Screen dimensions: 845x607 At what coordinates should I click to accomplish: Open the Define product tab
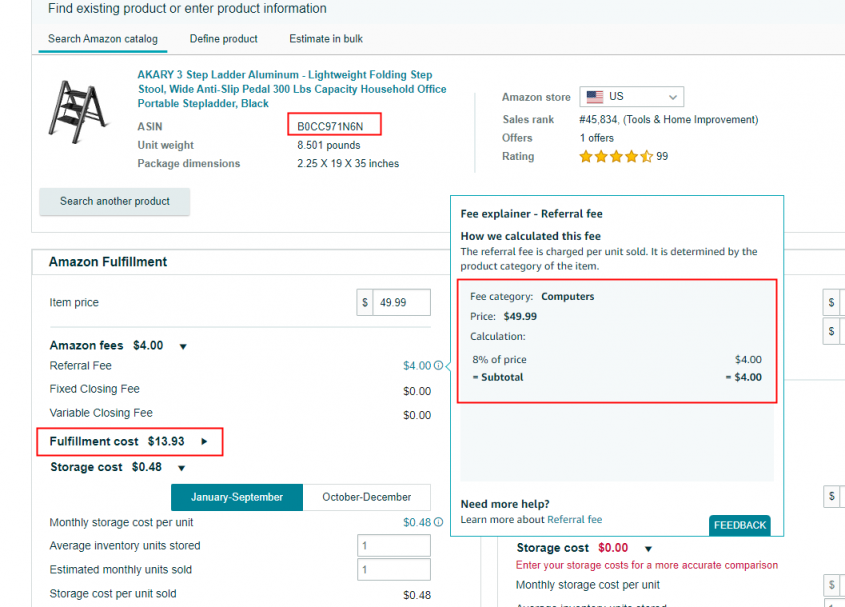point(224,39)
